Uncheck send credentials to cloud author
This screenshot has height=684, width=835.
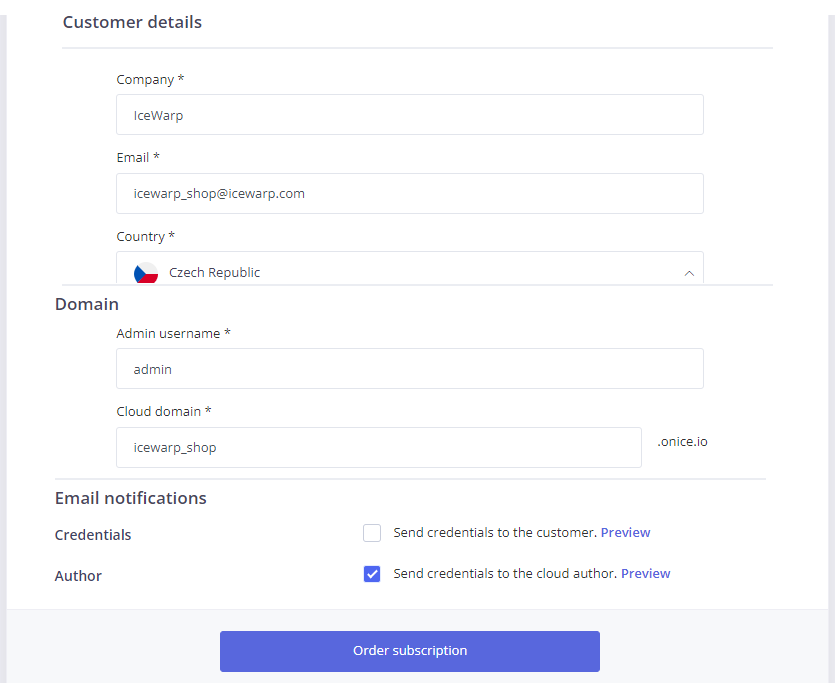point(372,574)
